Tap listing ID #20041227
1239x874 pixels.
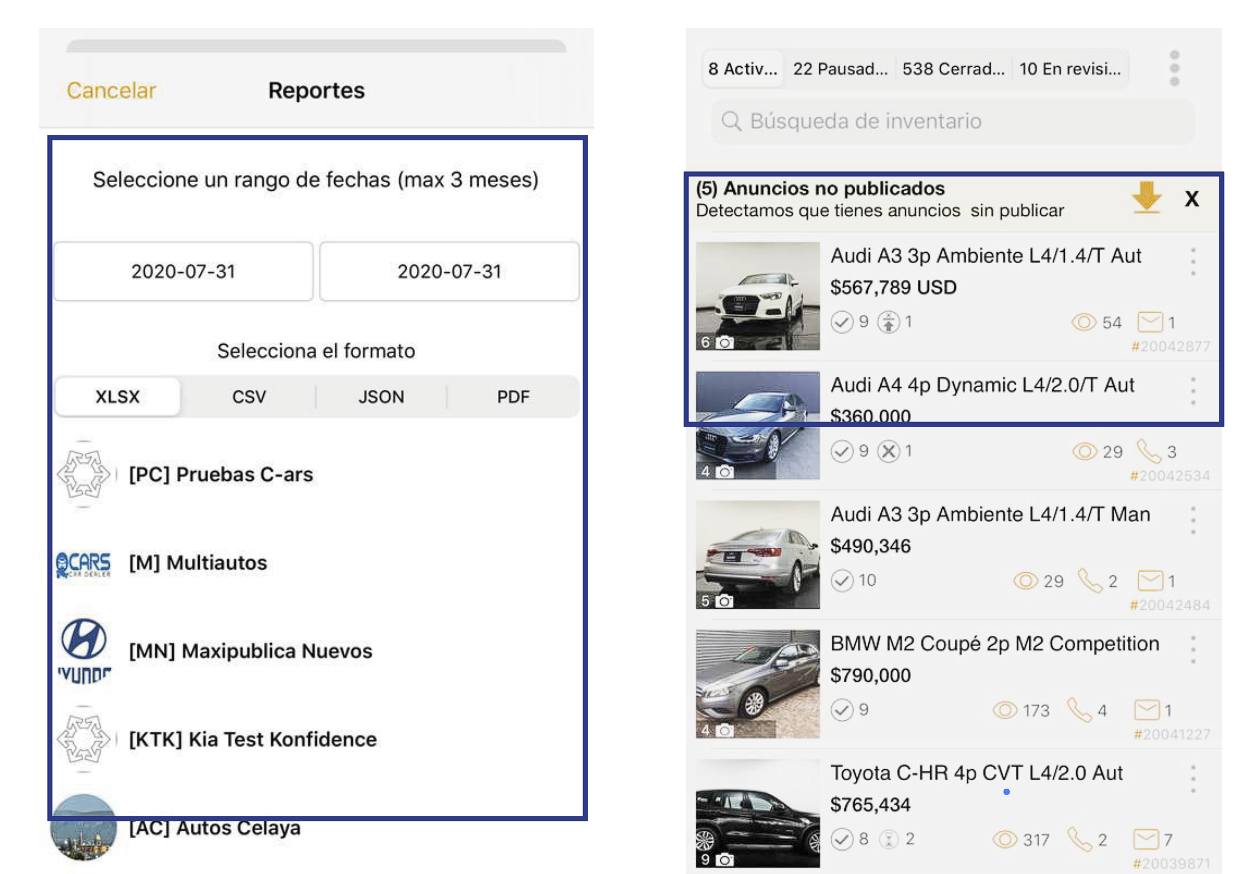[x=1172, y=735]
